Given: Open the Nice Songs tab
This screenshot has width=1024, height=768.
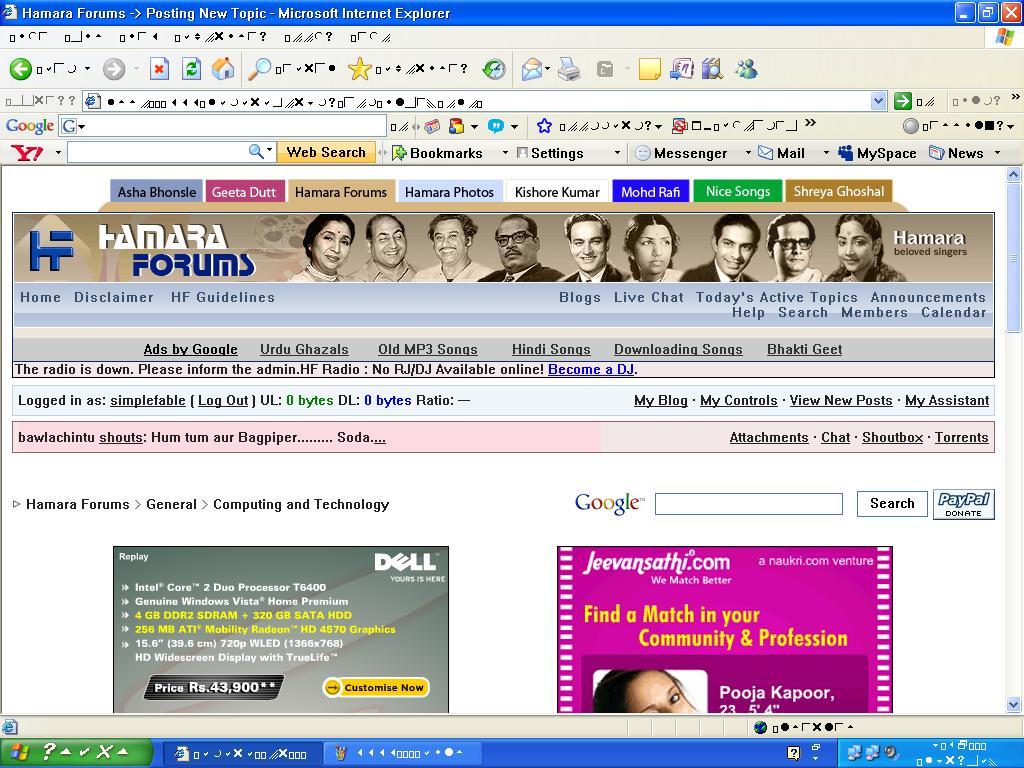Looking at the screenshot, I should click(x=738, y=191).
